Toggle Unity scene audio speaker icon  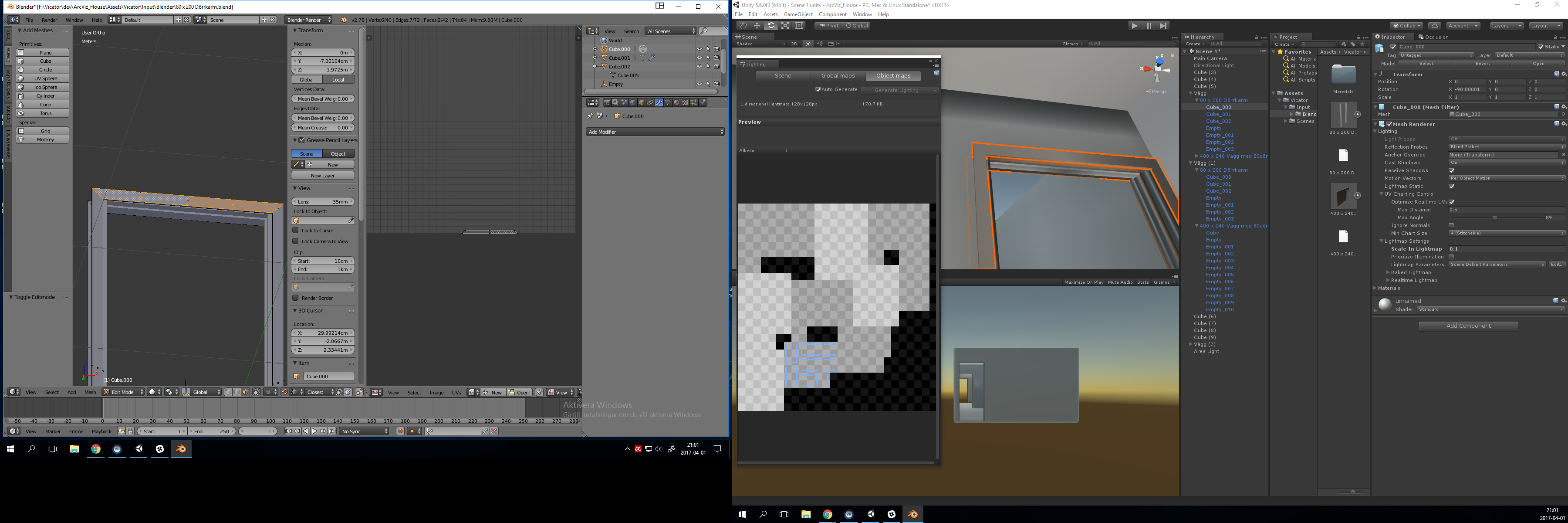(x=819, y=44)
